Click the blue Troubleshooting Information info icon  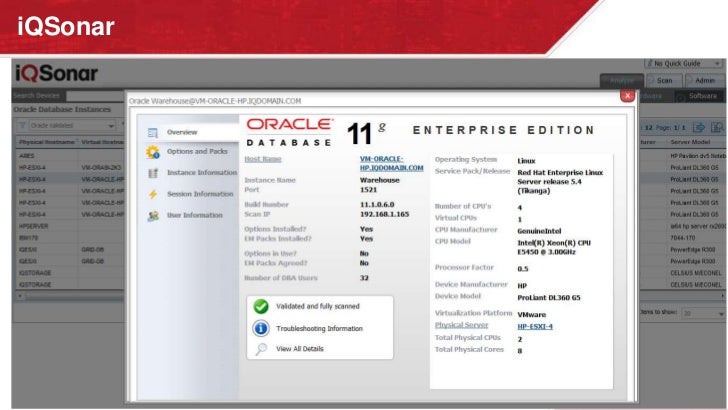click(261, 328)
